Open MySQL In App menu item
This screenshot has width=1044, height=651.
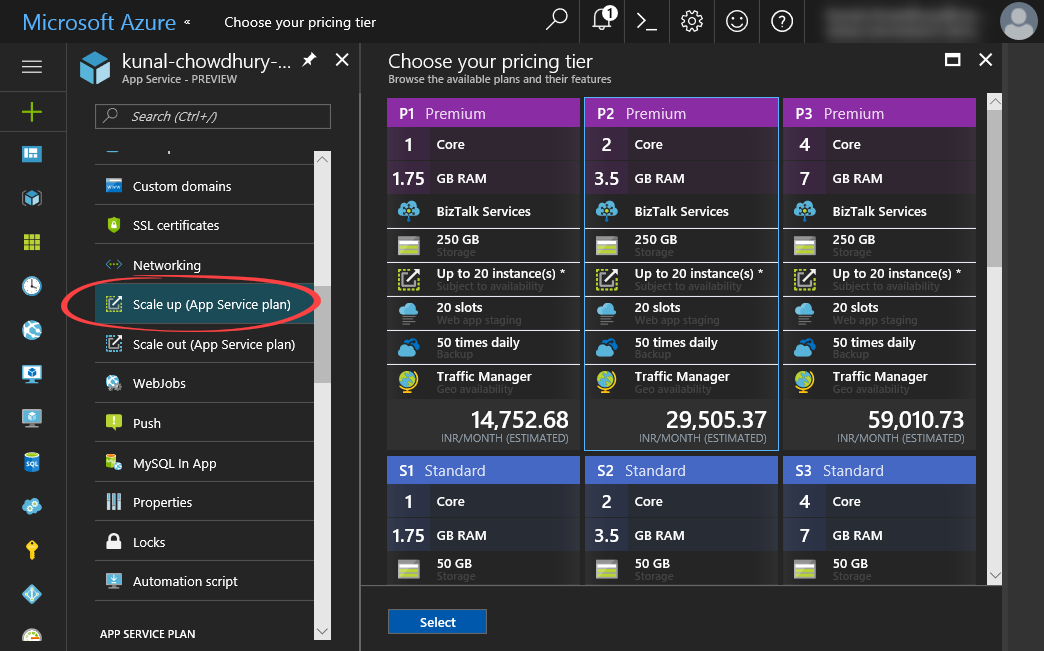[204, 463]
